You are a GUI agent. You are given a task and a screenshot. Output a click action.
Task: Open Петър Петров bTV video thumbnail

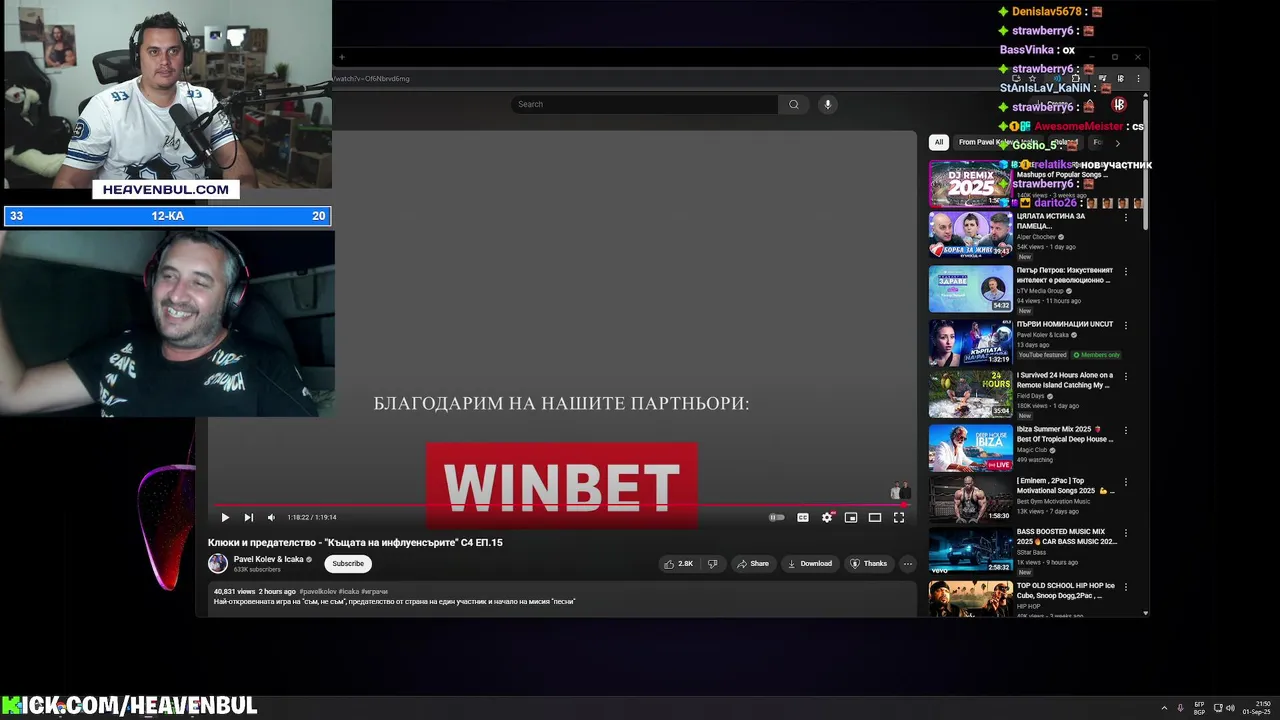click(971, 288)
